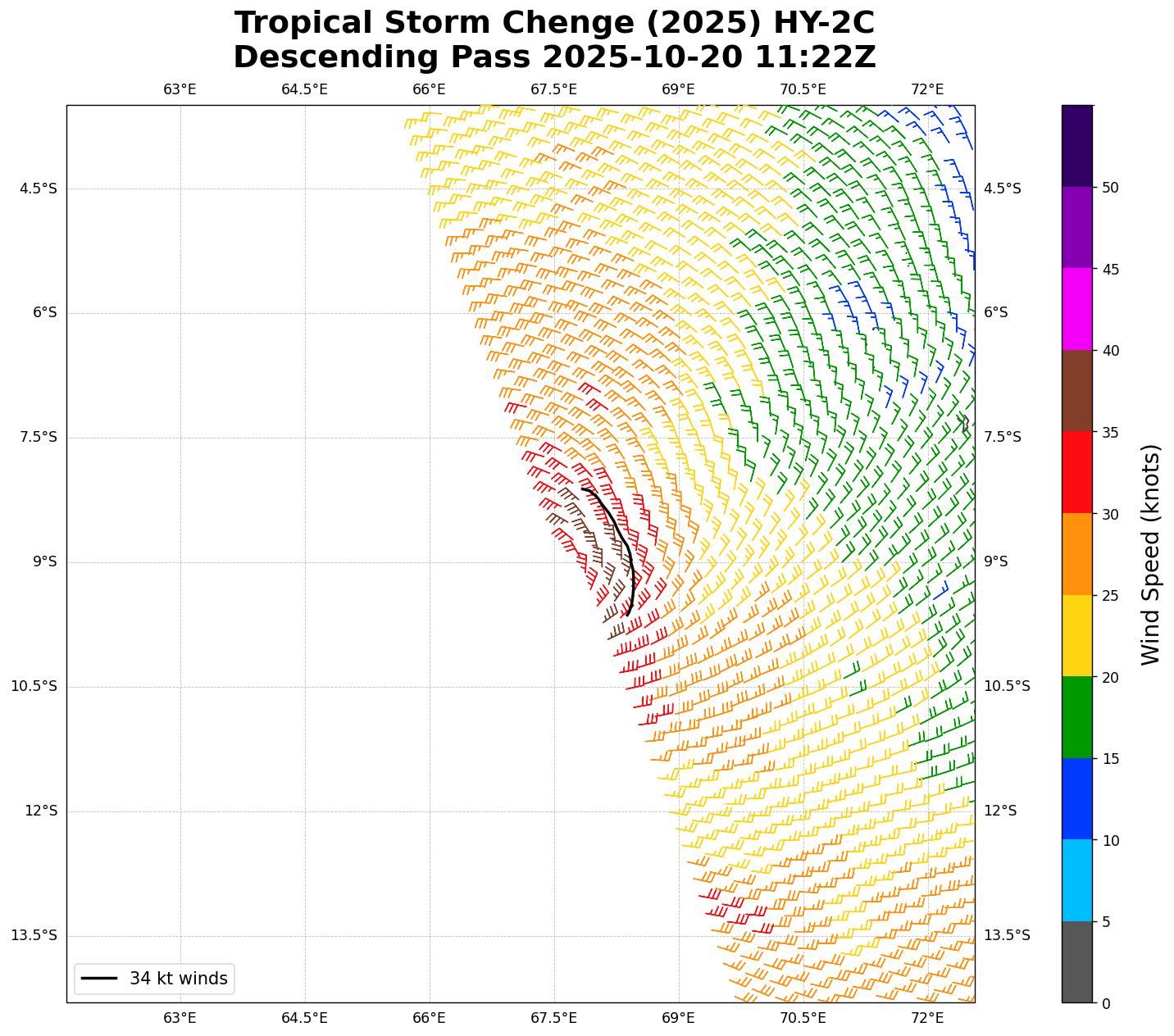
Task: Click the 70.5°E label on the top axis
Action: (x=803, y=89)
